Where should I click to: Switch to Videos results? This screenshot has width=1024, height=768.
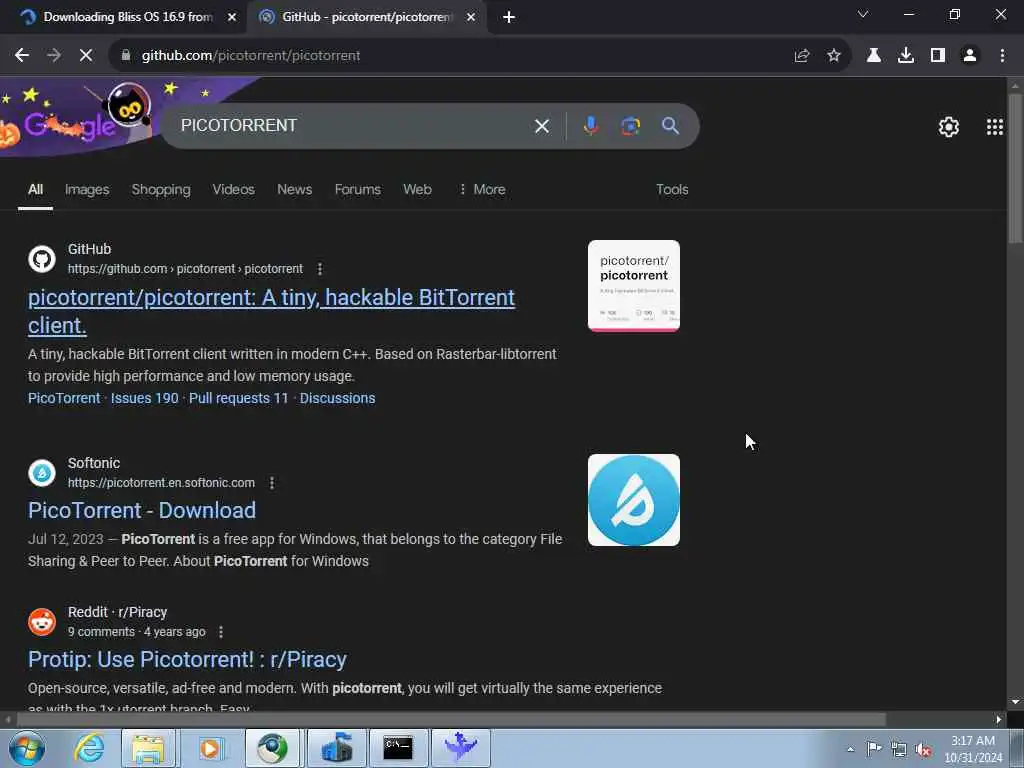click(x=233, y=189)
